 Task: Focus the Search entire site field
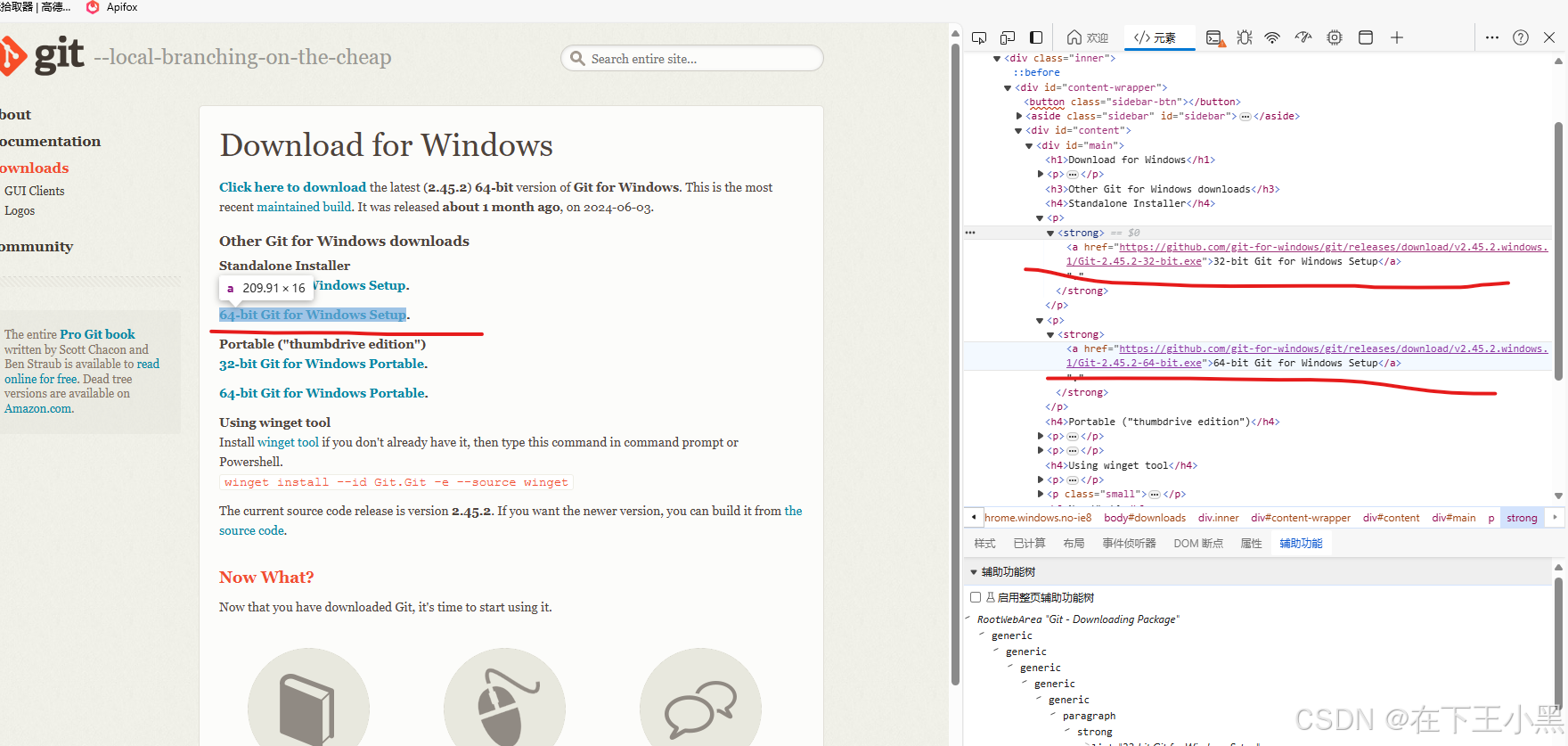692,59
